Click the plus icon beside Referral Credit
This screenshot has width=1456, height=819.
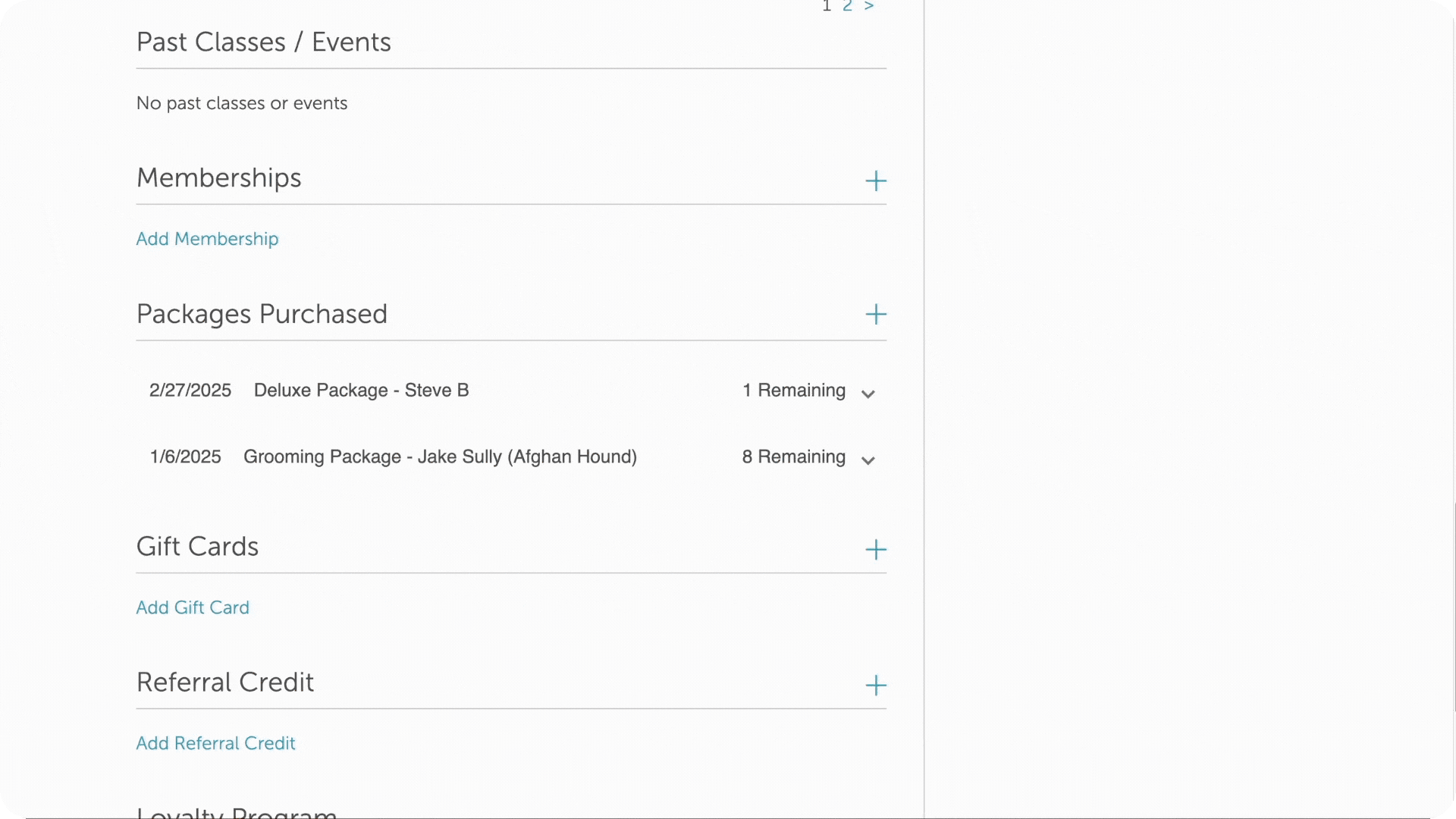876,686
